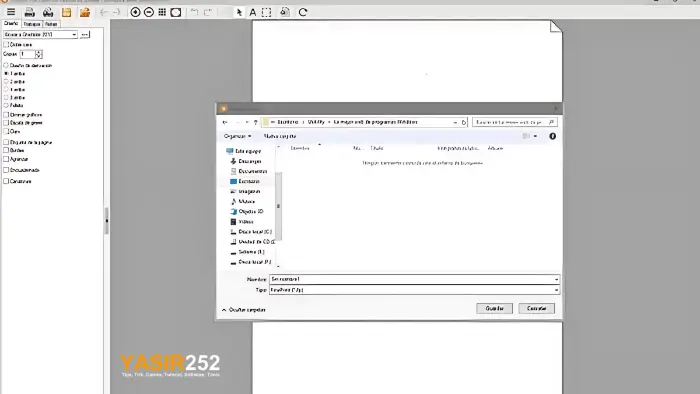Open the Tipo file type dropdown

click(x=556, y=290)
